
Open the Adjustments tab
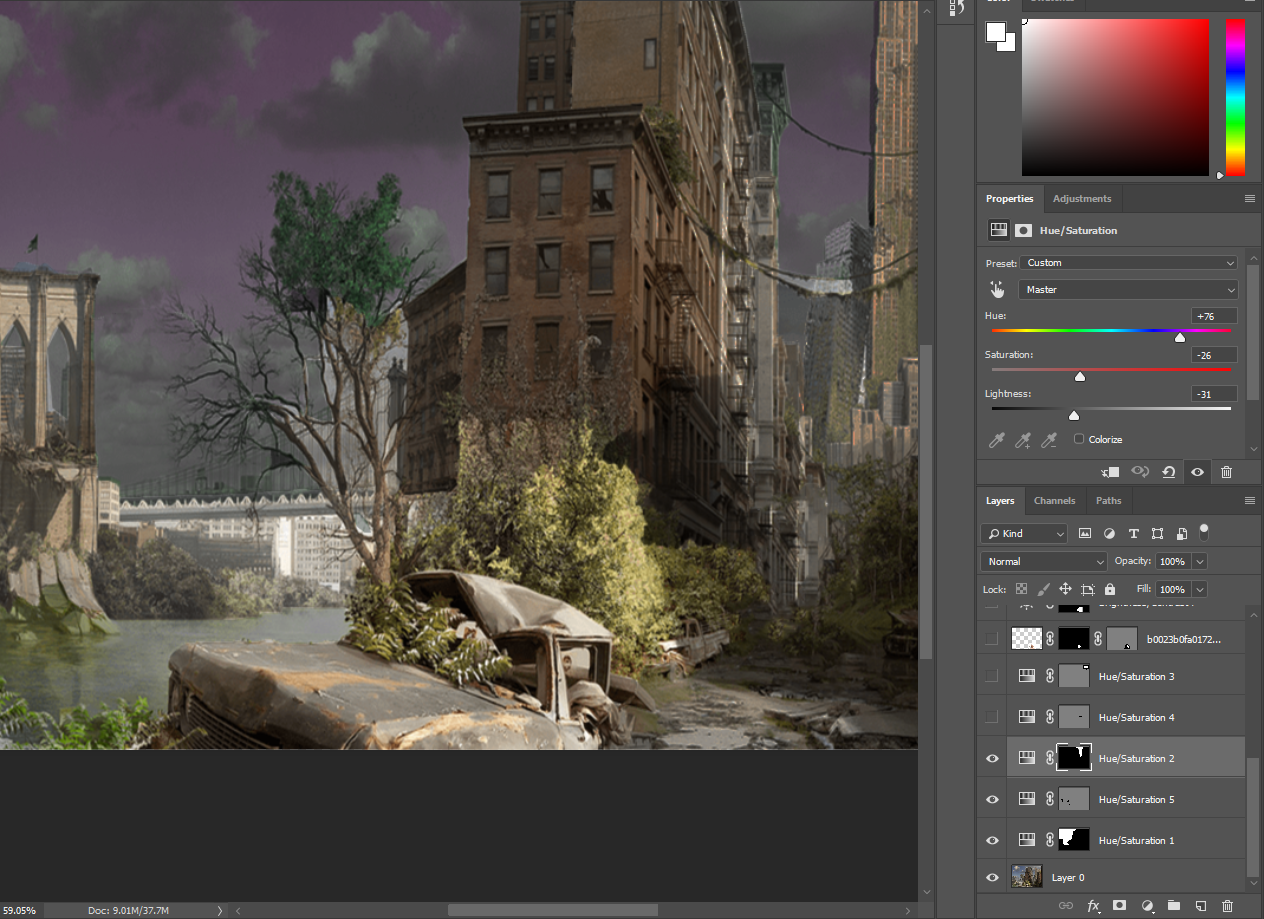point(1082,198)
